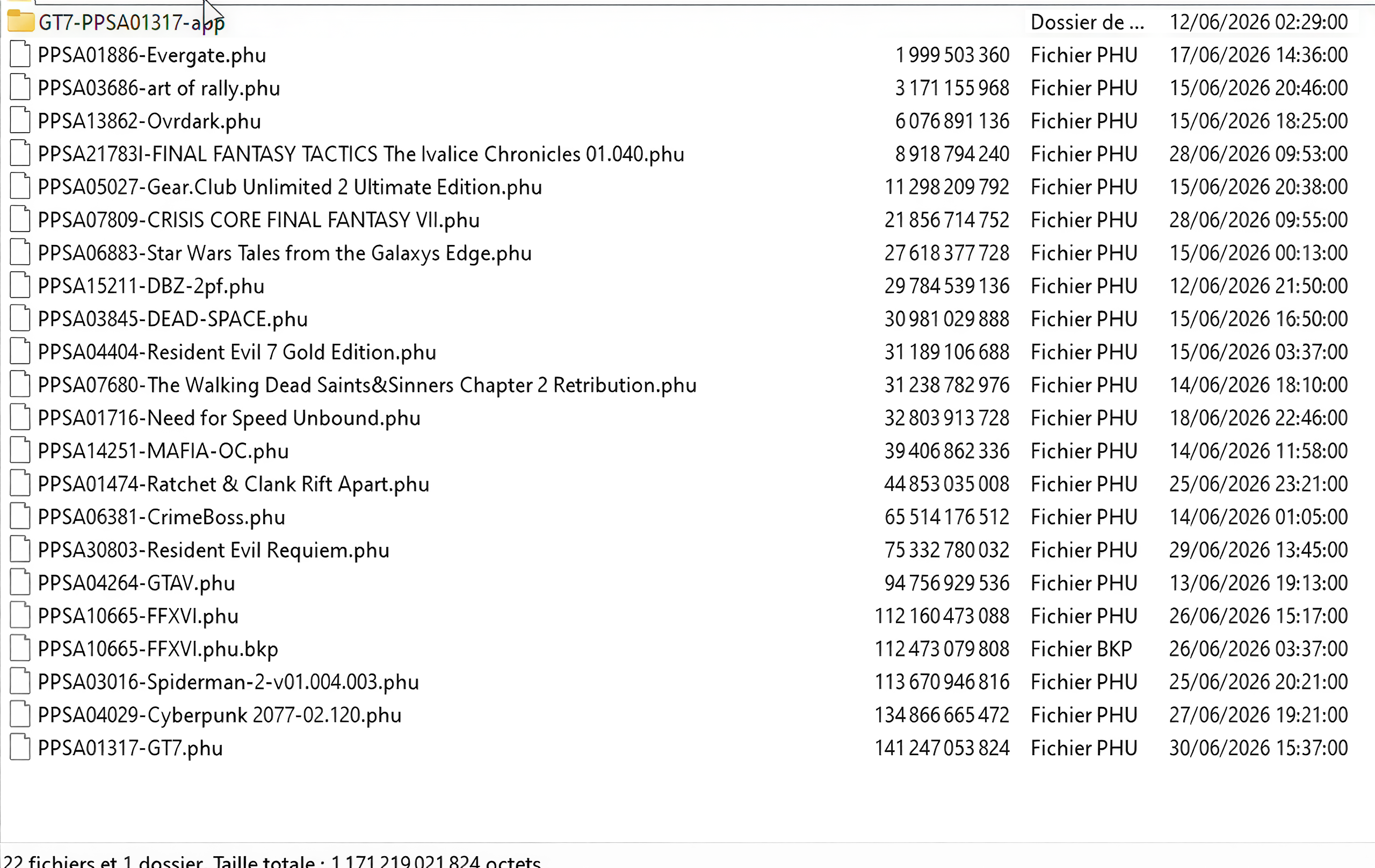Screen dimensions: 1375x868
Task: Select the icon for PPSA14251-MAFIA-OC.phu
Action: pos(20,451)
